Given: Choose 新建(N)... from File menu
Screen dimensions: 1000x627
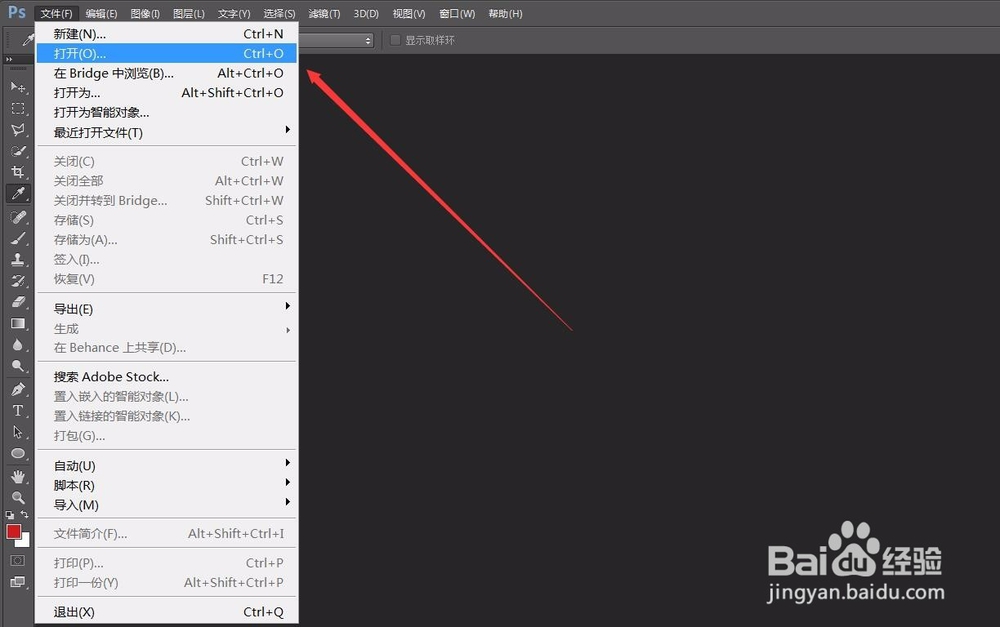Looking at the screenshot, I should point(166,34).
